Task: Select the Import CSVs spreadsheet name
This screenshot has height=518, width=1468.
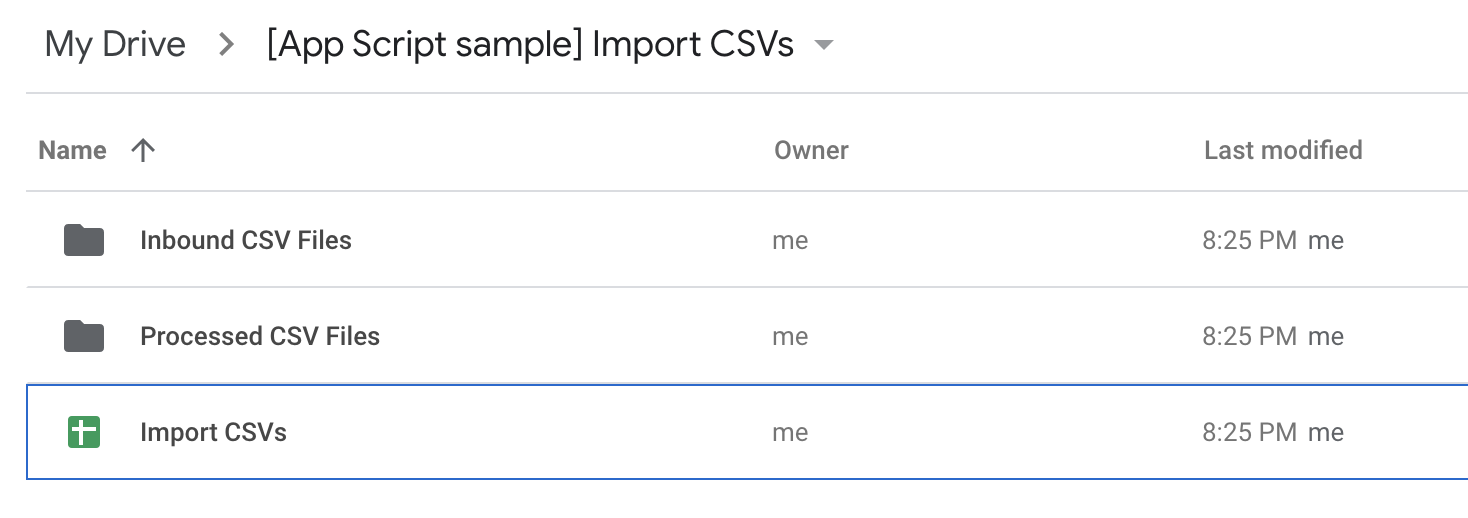Action: (x=213, y=432)
